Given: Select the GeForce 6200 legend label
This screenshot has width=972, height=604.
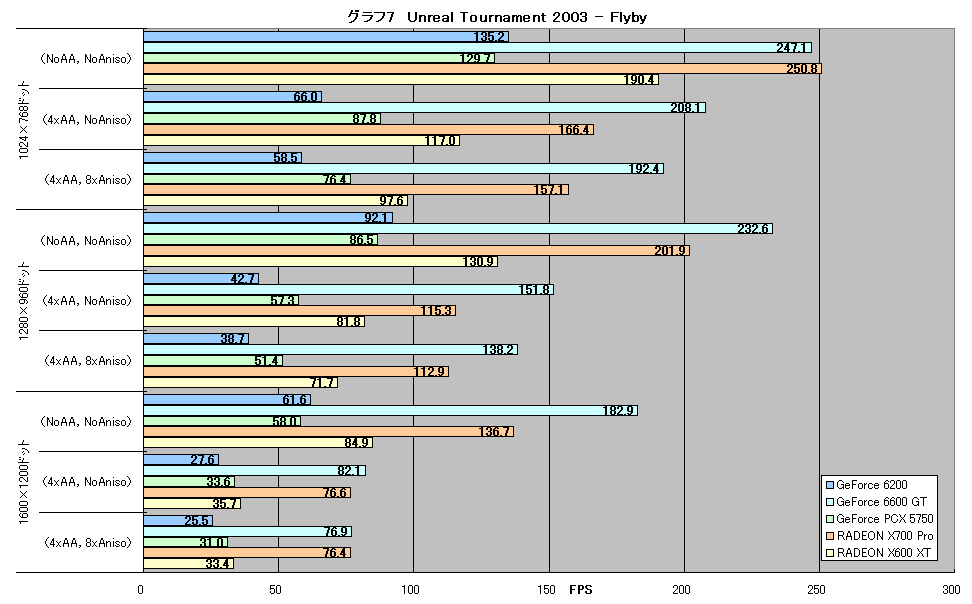Looking at the screenshot, I should tap(872, 485).
